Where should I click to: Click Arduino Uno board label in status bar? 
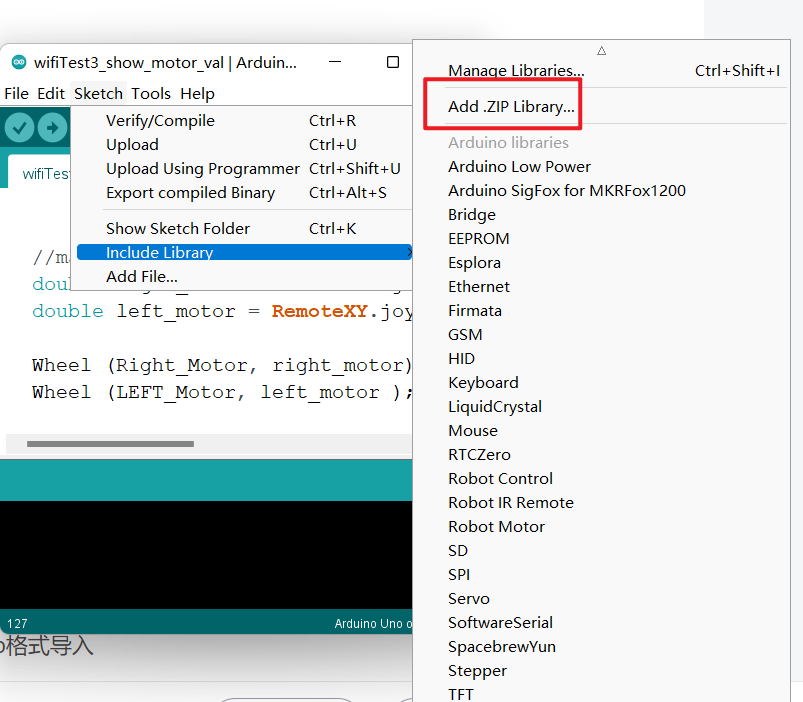click(x=373, y=624)
